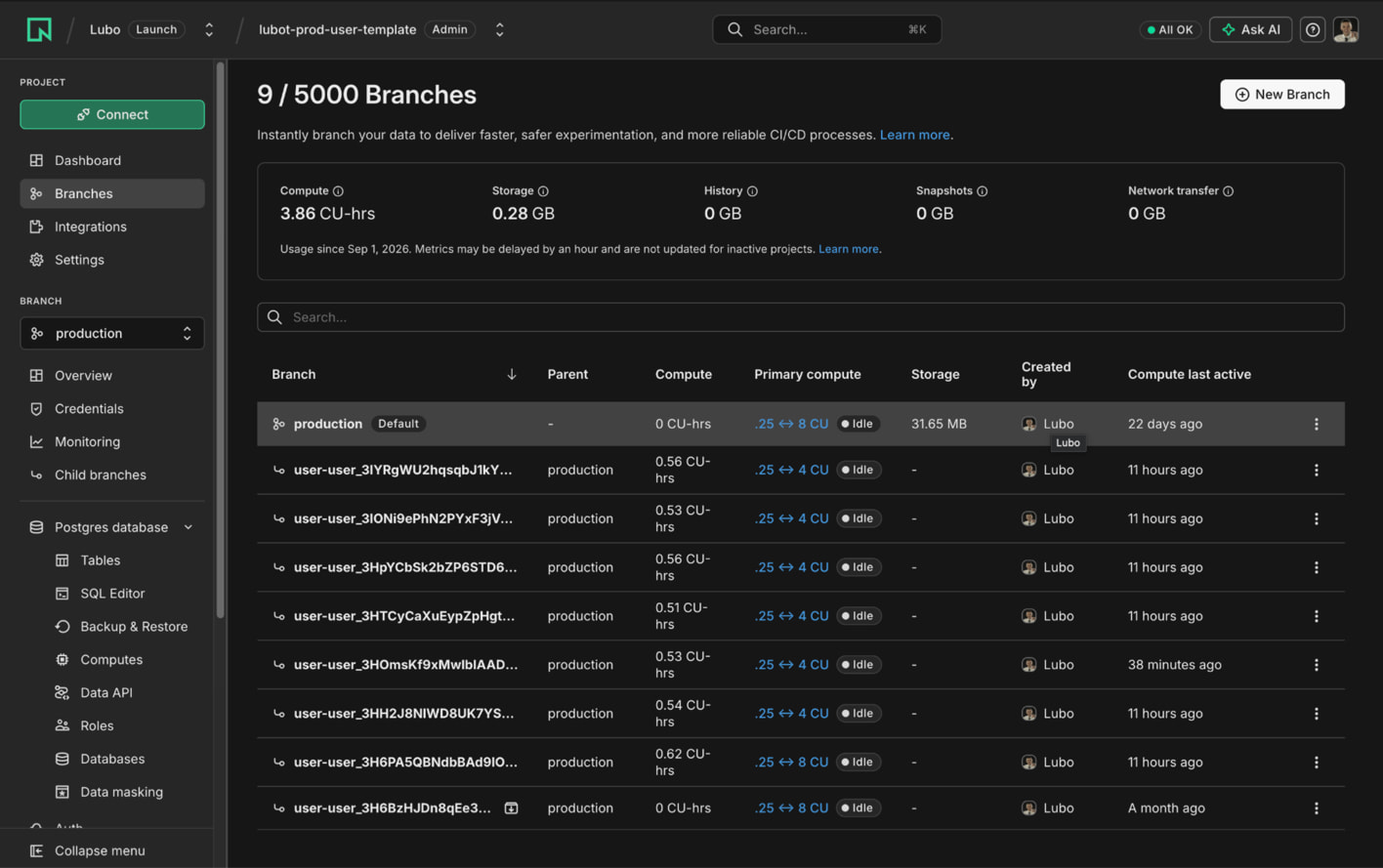Go to Dashboard in the sidebar
Image resolution: width=1383 pixels, height=868 pixels.
point(112,160)
